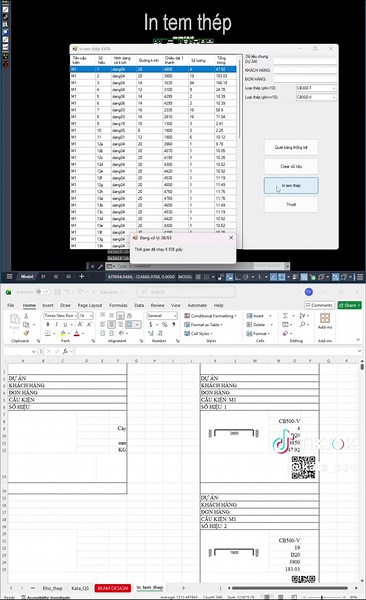The height and width of the screenshot is (600, 366).
Task: Open the Data ribbon tab
Action: click(139, 305)
